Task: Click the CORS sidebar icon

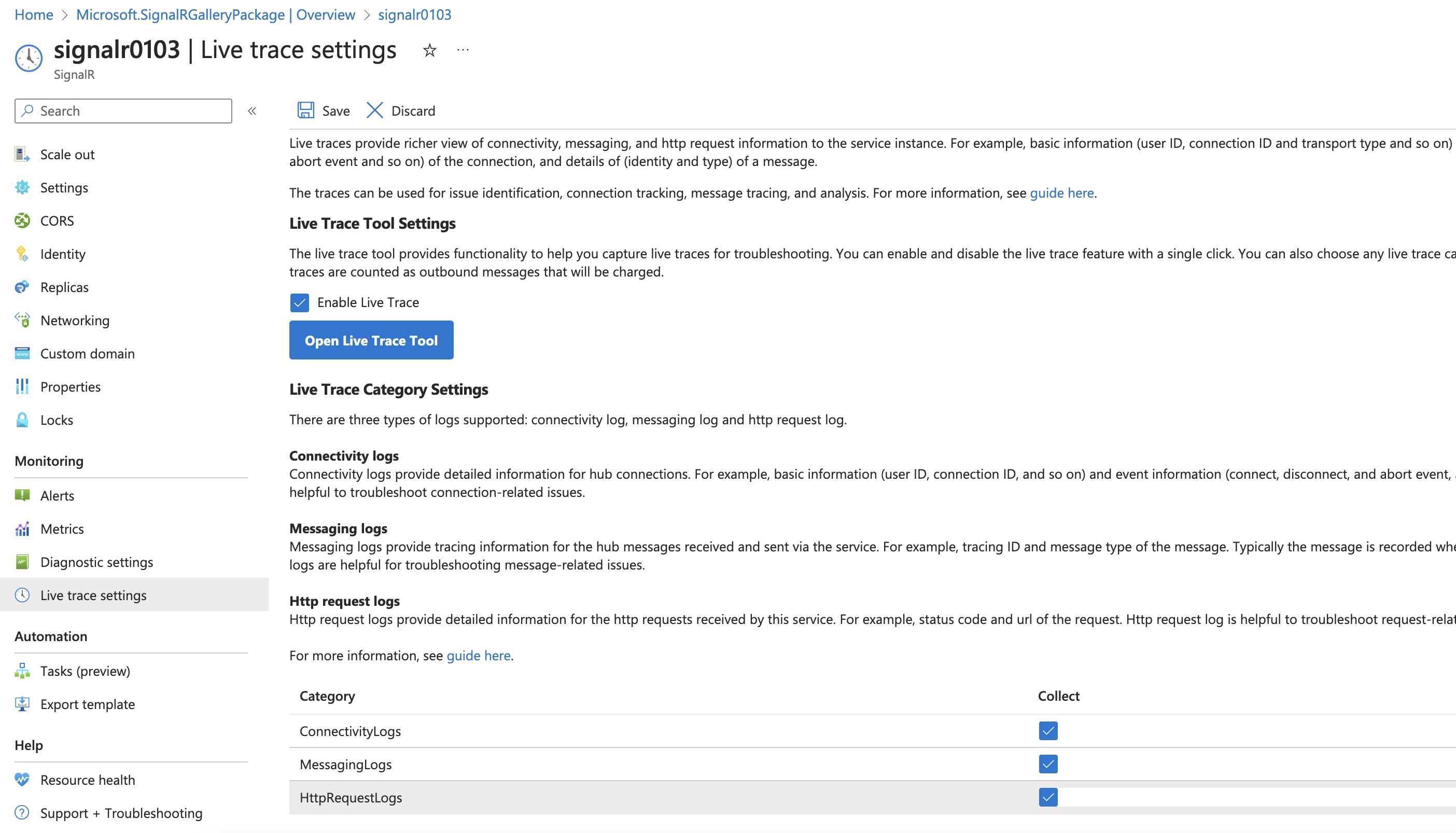Action: (x=22, y=221)
